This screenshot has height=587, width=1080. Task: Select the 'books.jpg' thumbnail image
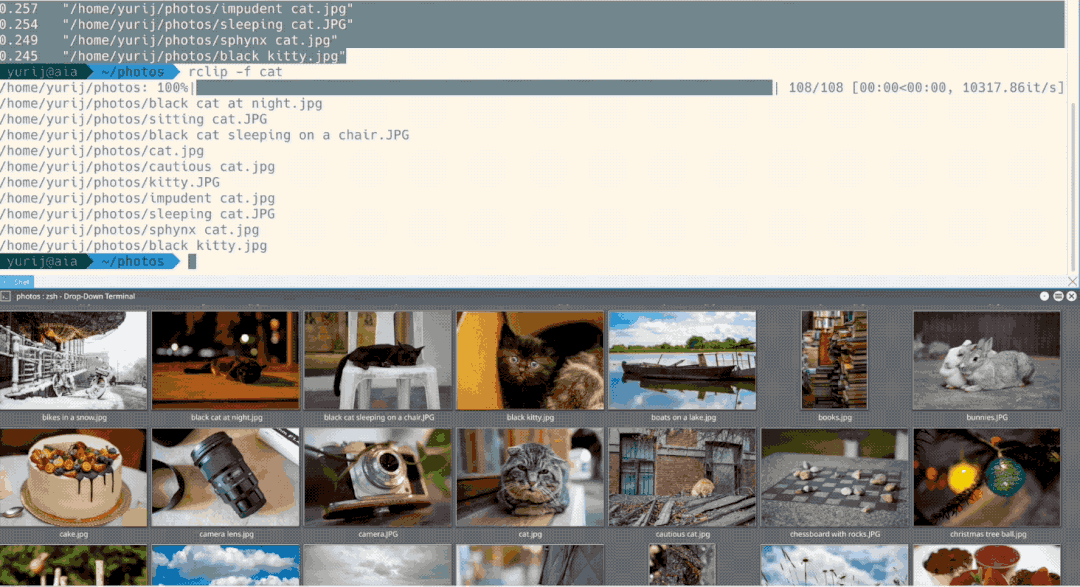[x=835, y=360]
